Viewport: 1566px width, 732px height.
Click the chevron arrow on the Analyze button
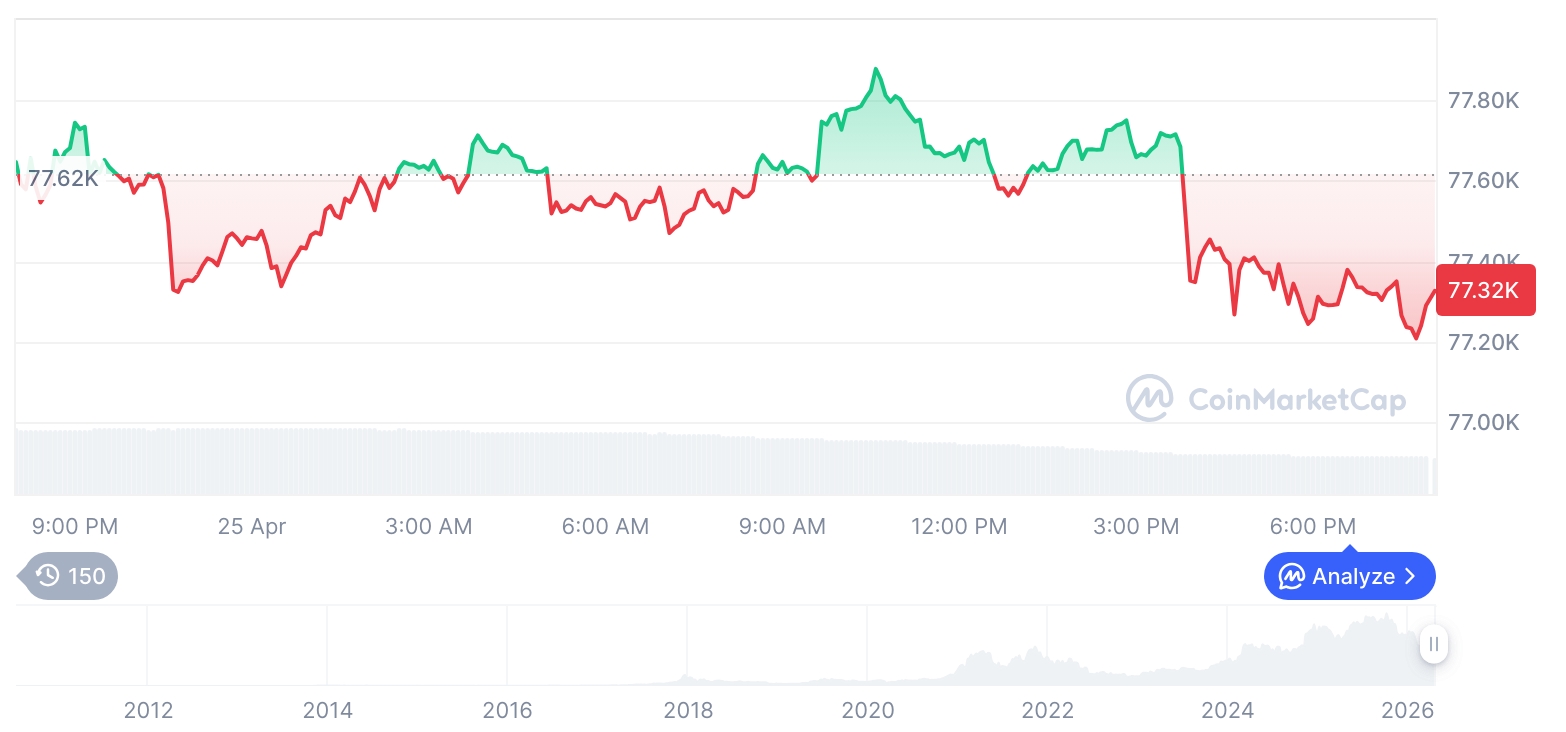[x=1410, y=576]
